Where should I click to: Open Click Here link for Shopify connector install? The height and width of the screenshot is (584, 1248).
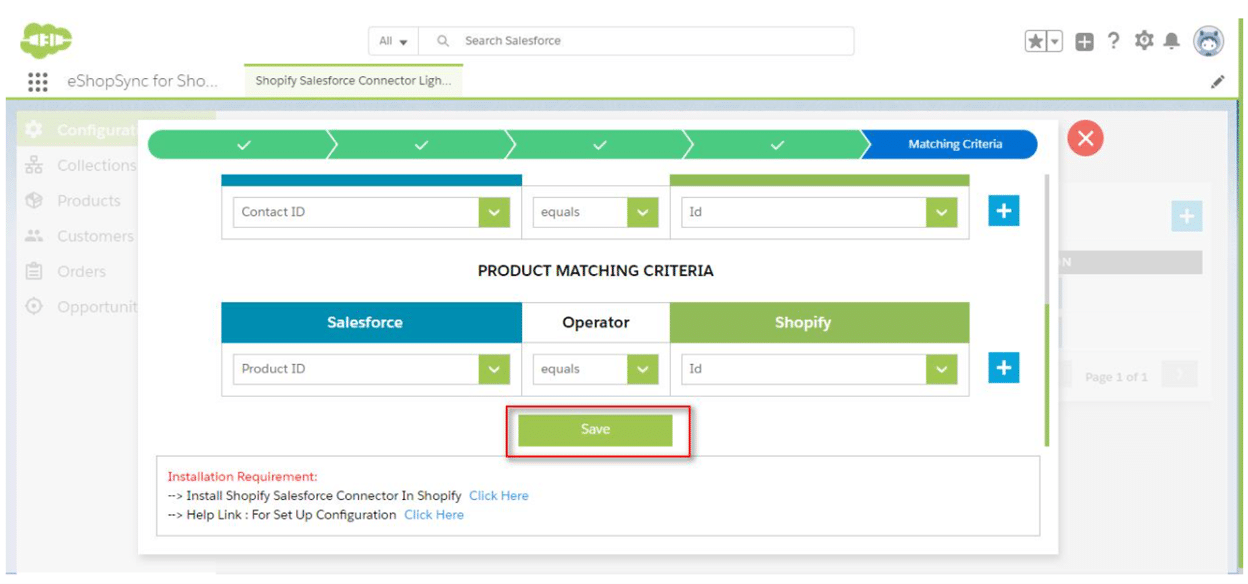point(498,496)
